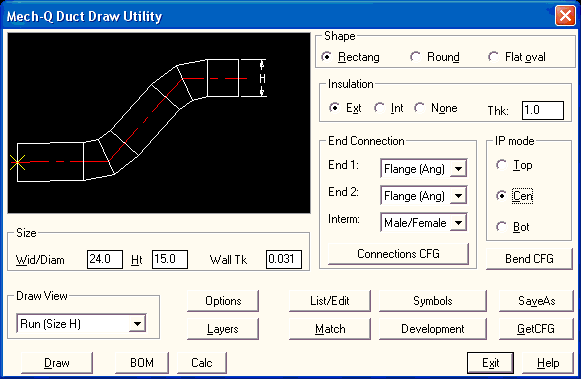Click the Draw button
The width and height of the screenshot is (581, 379).
pos(57,363)
